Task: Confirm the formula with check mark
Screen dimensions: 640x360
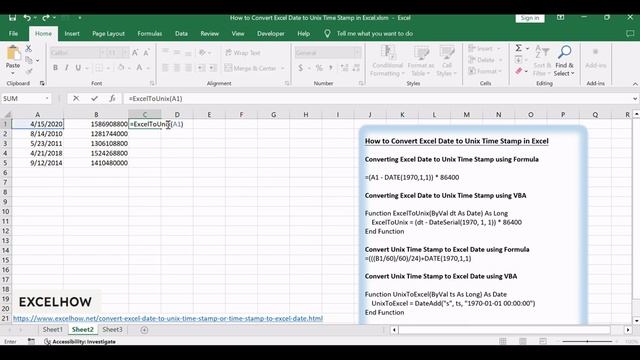Action: coord(94,98)
